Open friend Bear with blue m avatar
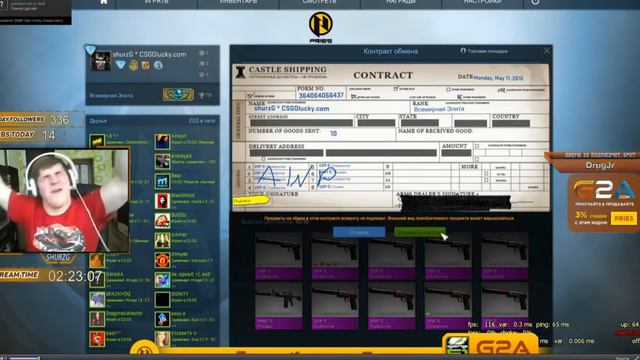This screenshot has height=360, width=640. 162,181
